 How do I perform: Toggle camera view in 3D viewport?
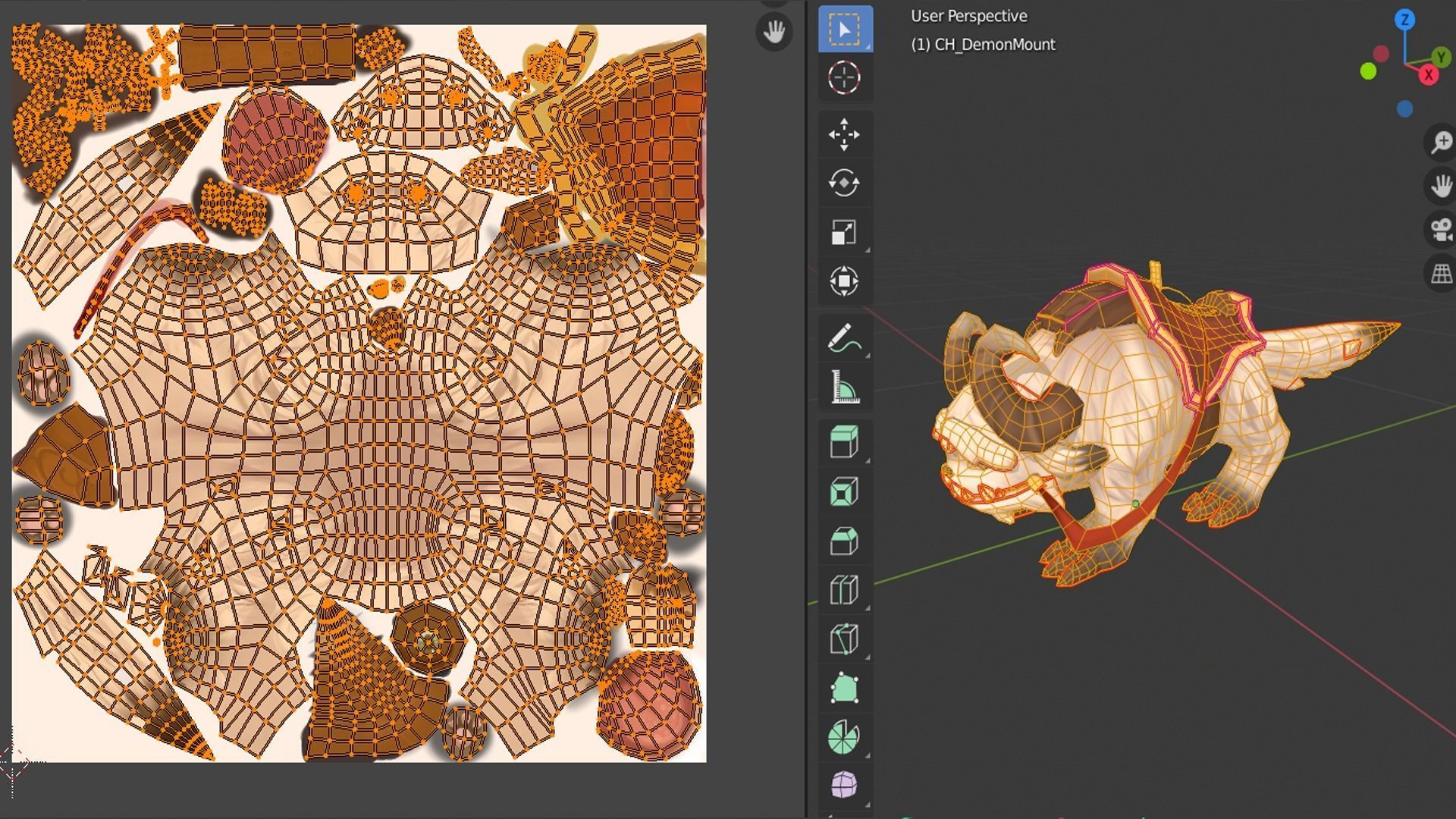1440,229
